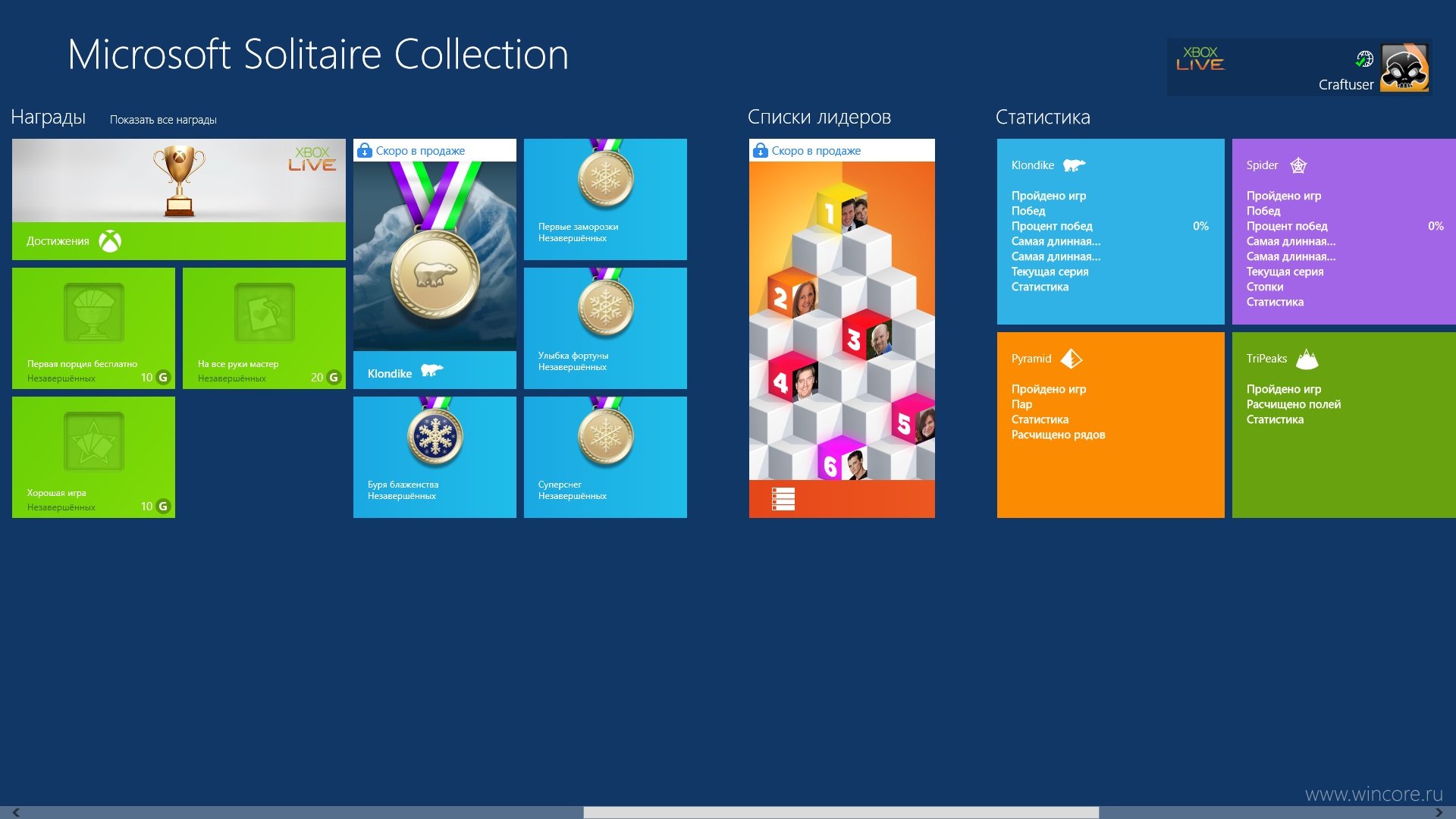Click Klondike polar bear icon under medal
The width and height of the screenshot is (1456, 819).
[432, 370]
